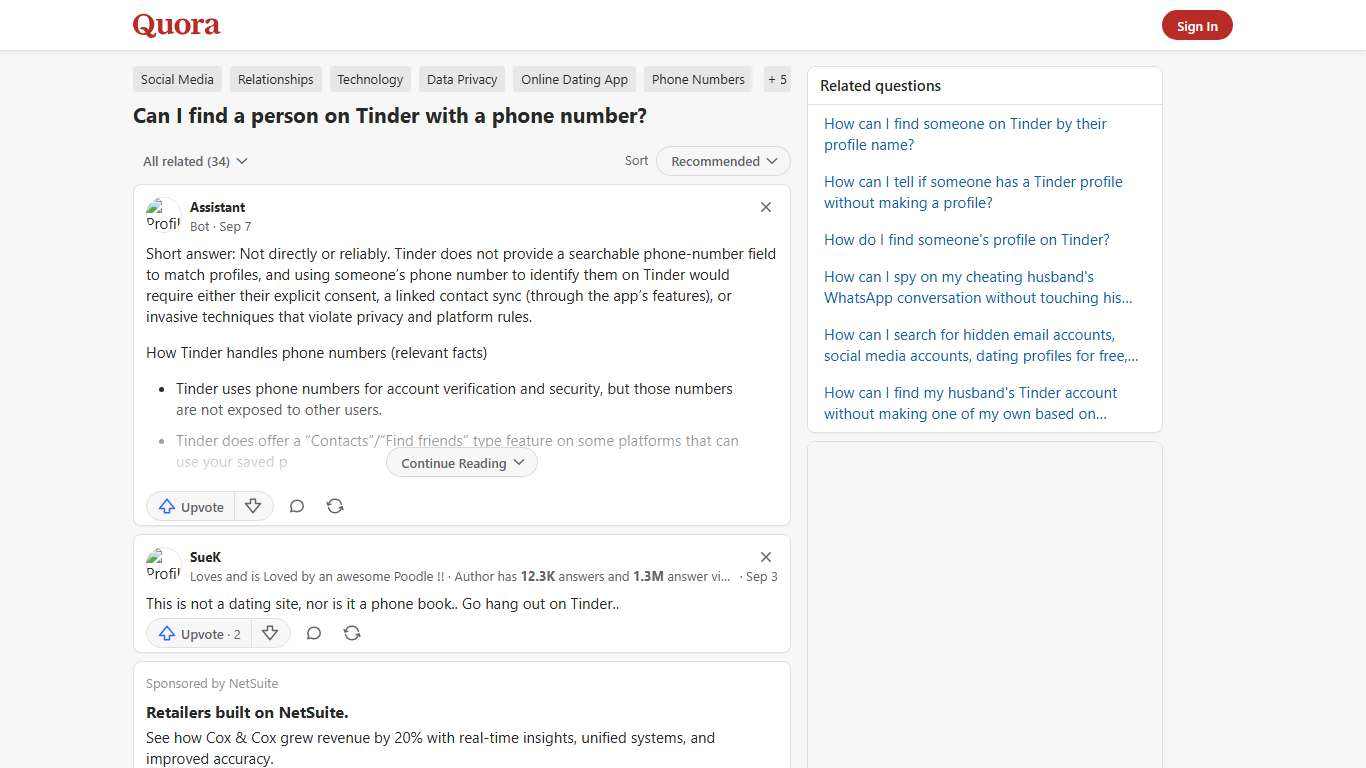Open the Recommended sort dropdown
The width and height of the screenshot is (1366, 768).
tap(722, 161)
